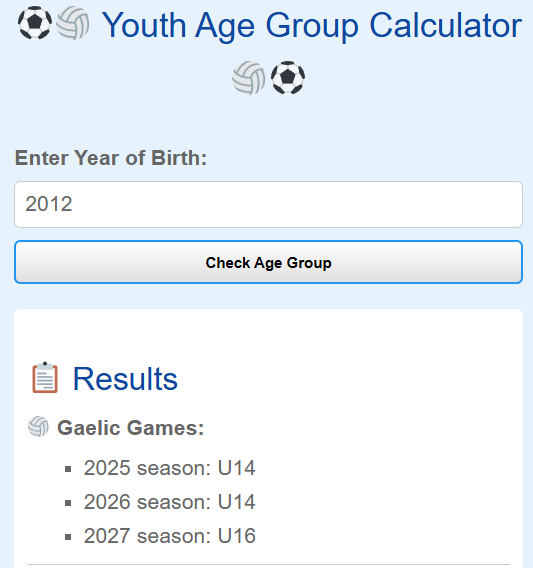
Task: Click the Results heading text
Action: coord(125,379)
